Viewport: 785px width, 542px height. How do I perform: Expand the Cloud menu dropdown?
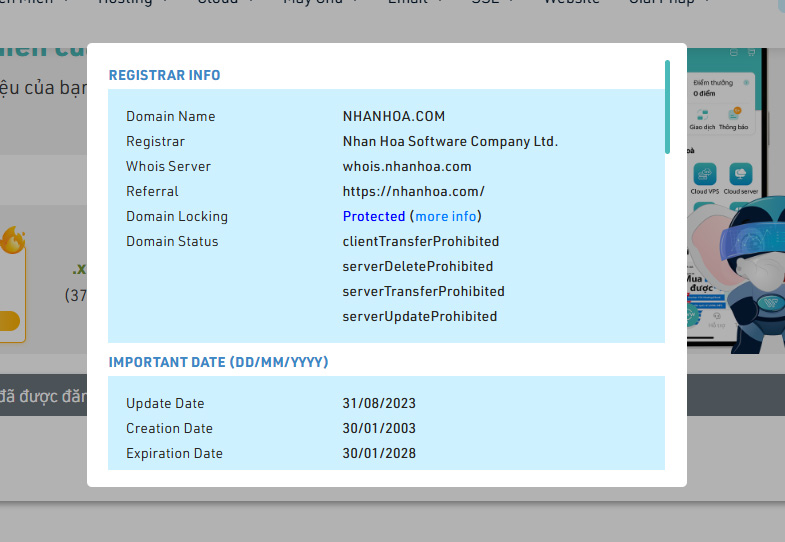click(x=222, y=3)
